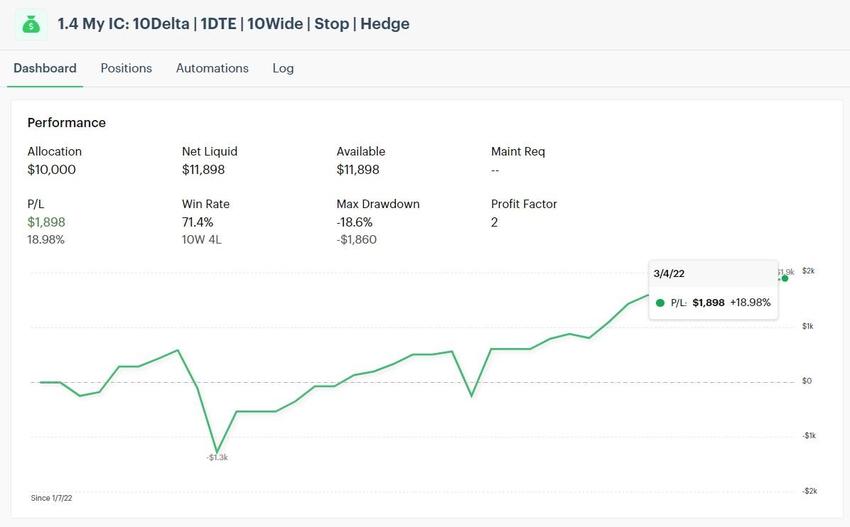Click the 3/4/22 date in tooltip

668,273
